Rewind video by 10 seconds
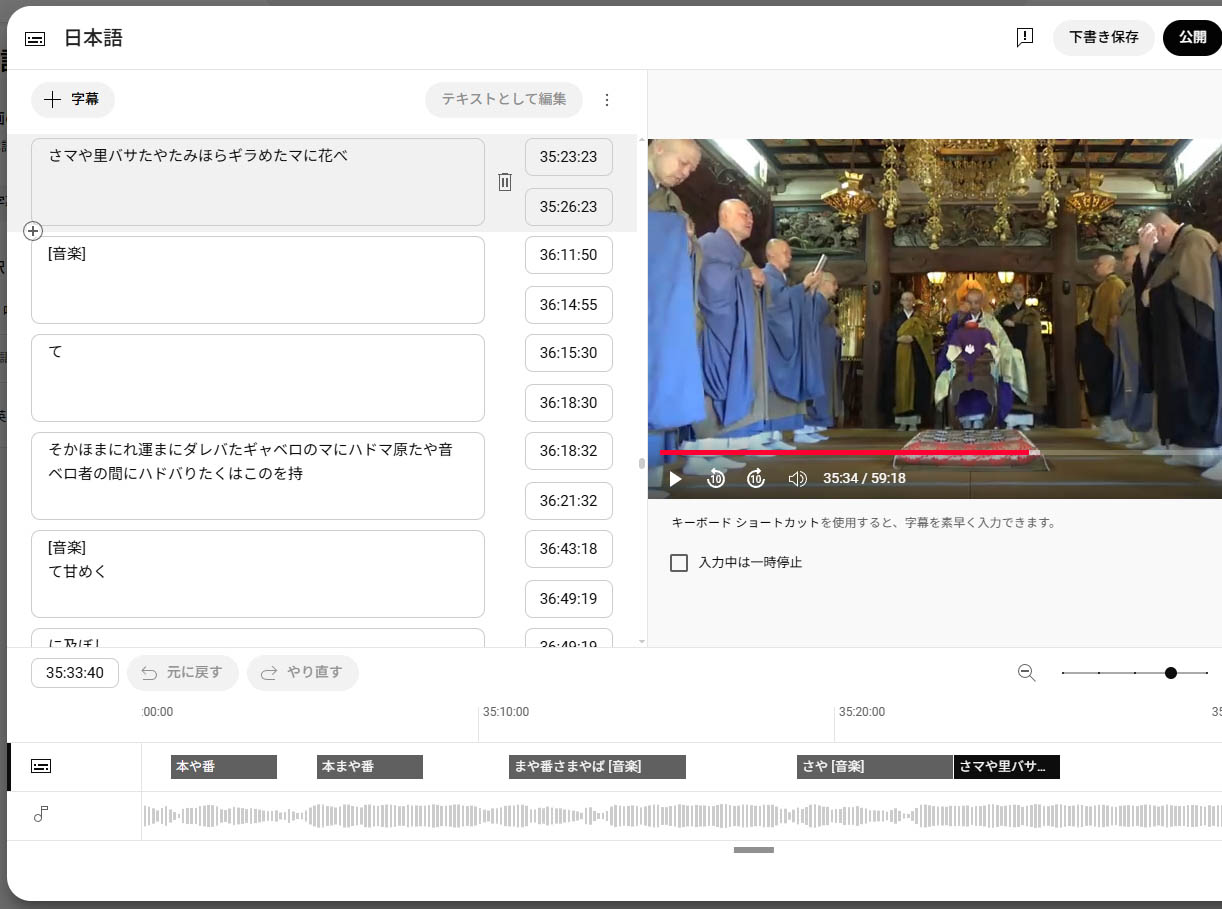 [x=716, y=479]
